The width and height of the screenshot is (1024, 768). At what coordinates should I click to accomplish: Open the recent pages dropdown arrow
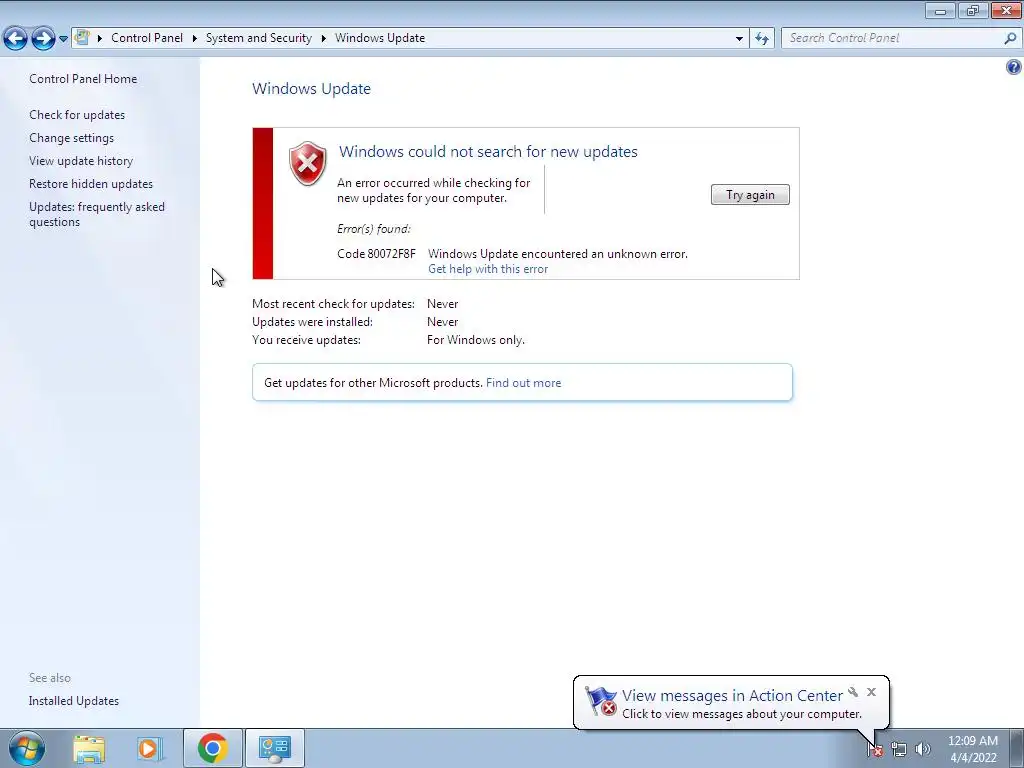tap(63, 39)
